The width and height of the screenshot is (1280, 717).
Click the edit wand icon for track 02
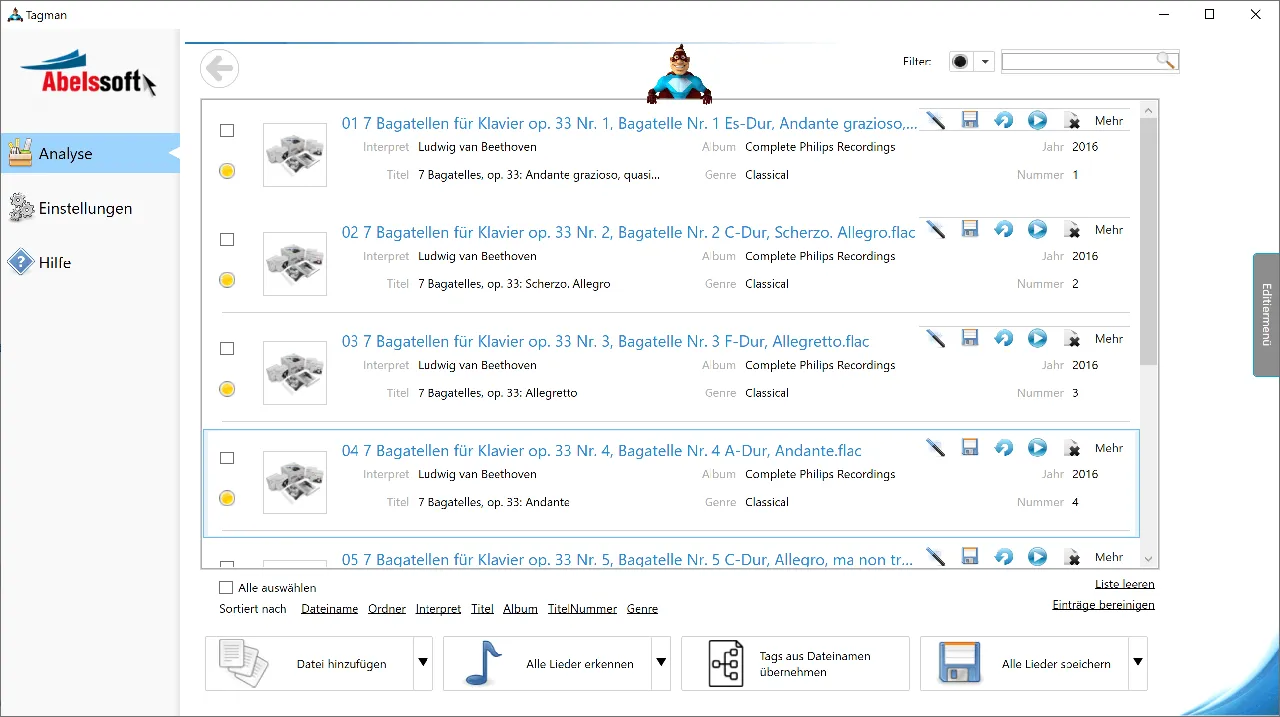(935, 229)
